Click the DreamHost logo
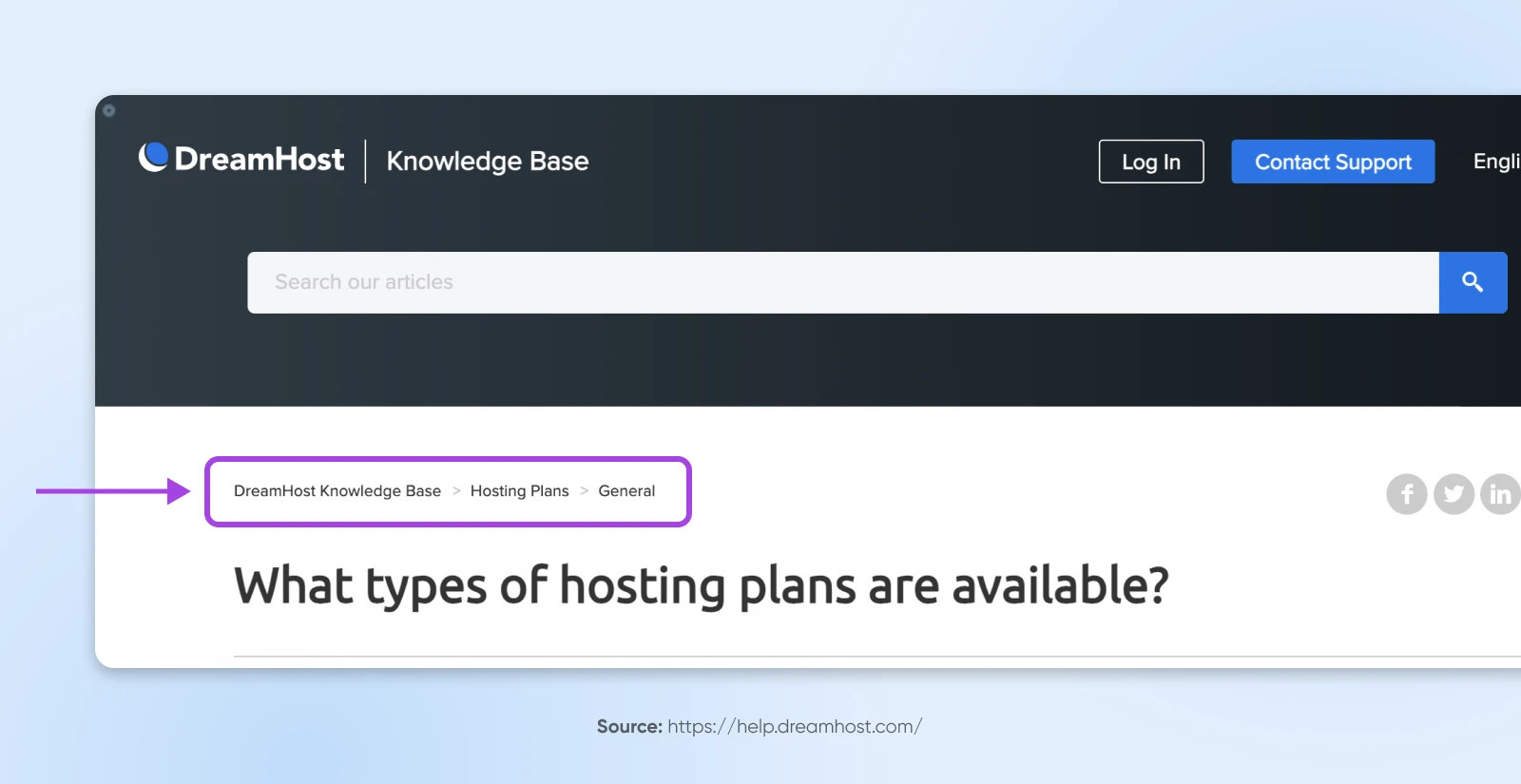The width and height of the screenshot is (1521, 784). (241, 159)
